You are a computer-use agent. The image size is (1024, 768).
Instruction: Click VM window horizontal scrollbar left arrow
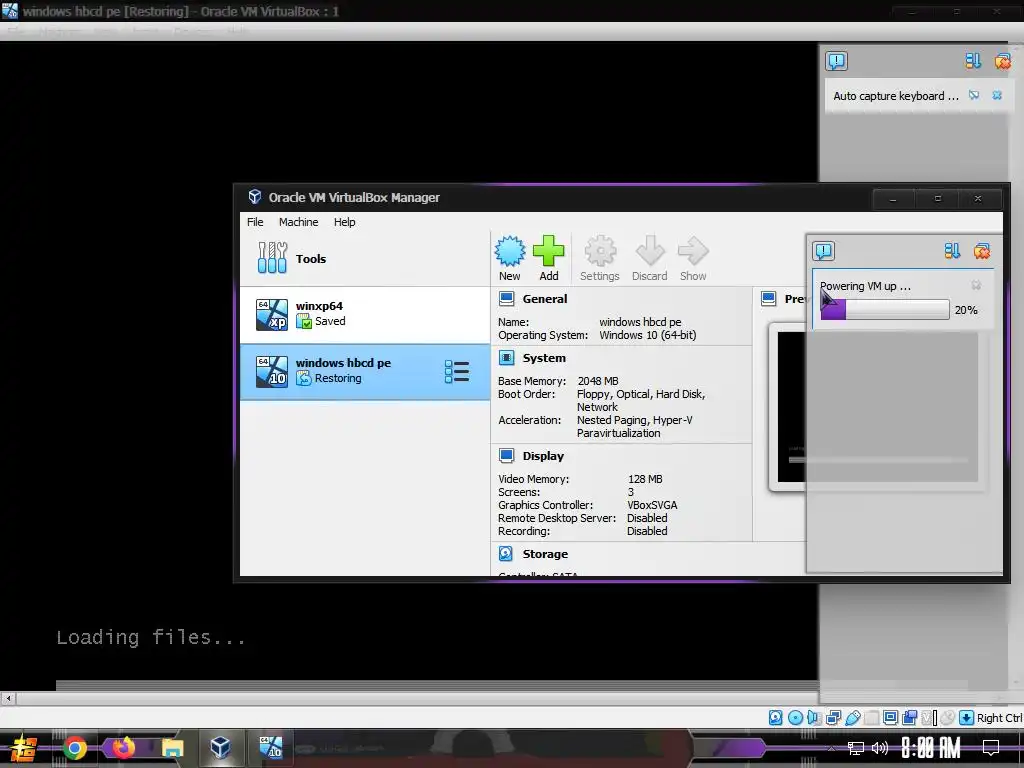8,698
